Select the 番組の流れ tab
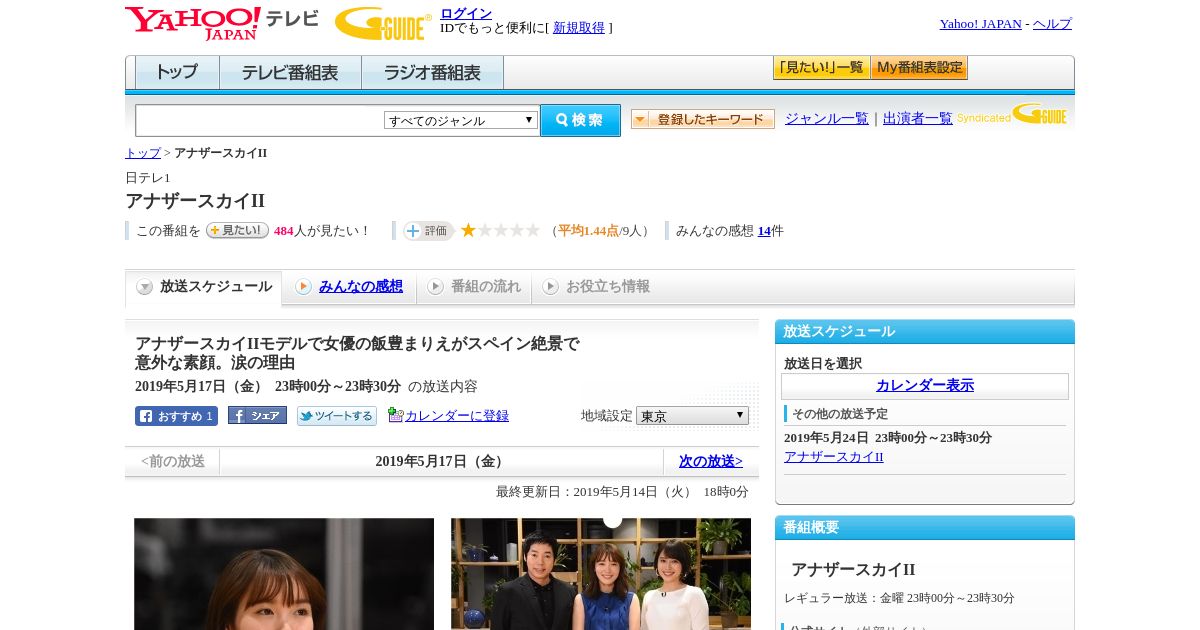This screenshot has width=1200, height=630. pyautogui.click(x=474, y=287)
